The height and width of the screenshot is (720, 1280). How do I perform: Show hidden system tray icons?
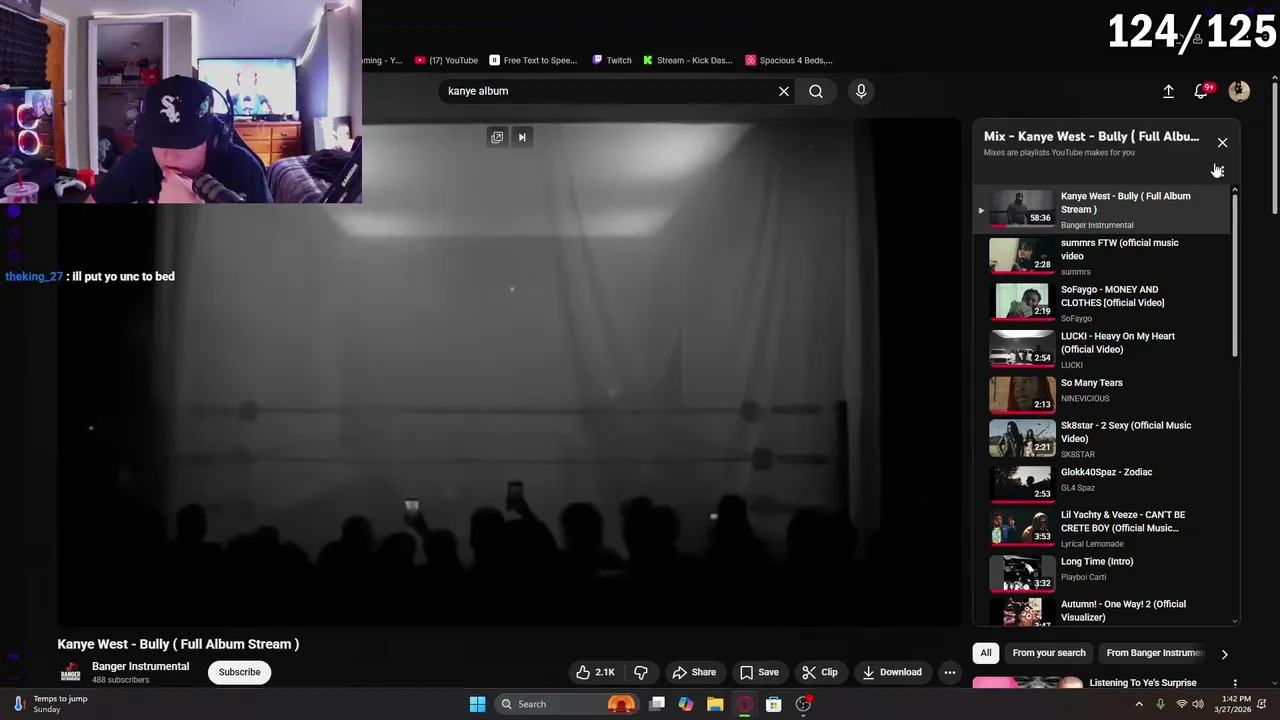pyautogui.click(x=1139, y=704)
